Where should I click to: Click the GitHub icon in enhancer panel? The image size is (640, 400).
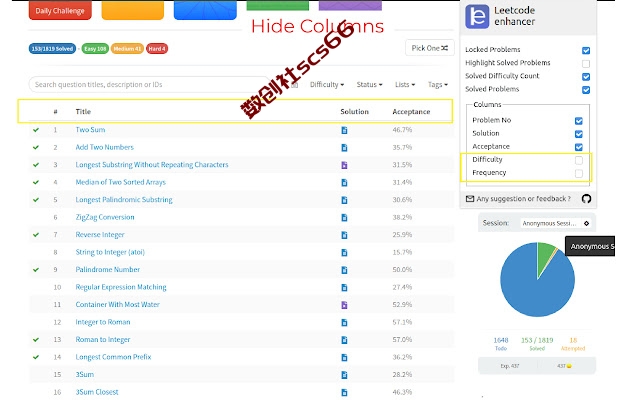pos(586,199)
